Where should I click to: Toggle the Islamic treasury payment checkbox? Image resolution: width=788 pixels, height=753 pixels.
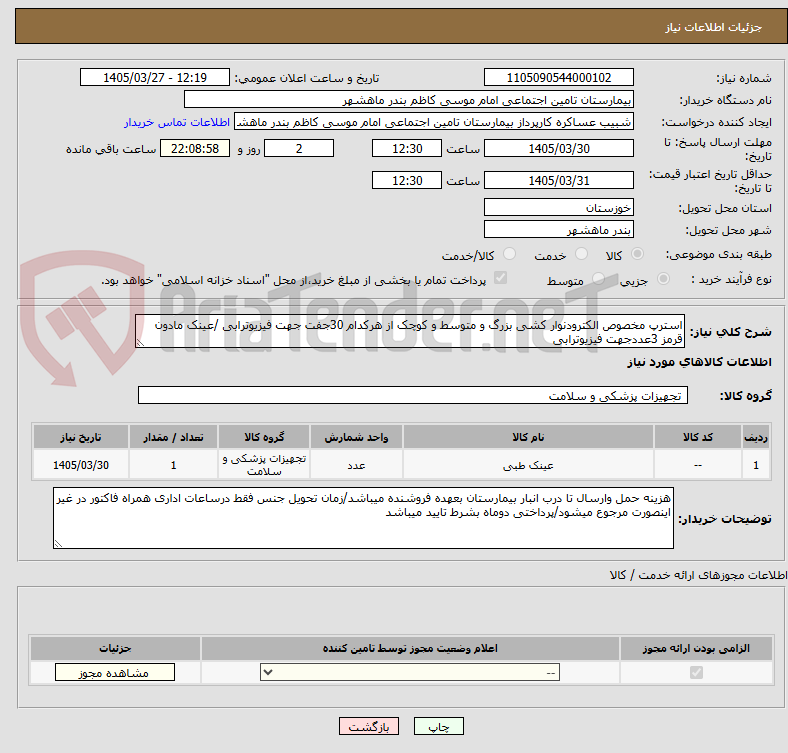click(501, 278)
